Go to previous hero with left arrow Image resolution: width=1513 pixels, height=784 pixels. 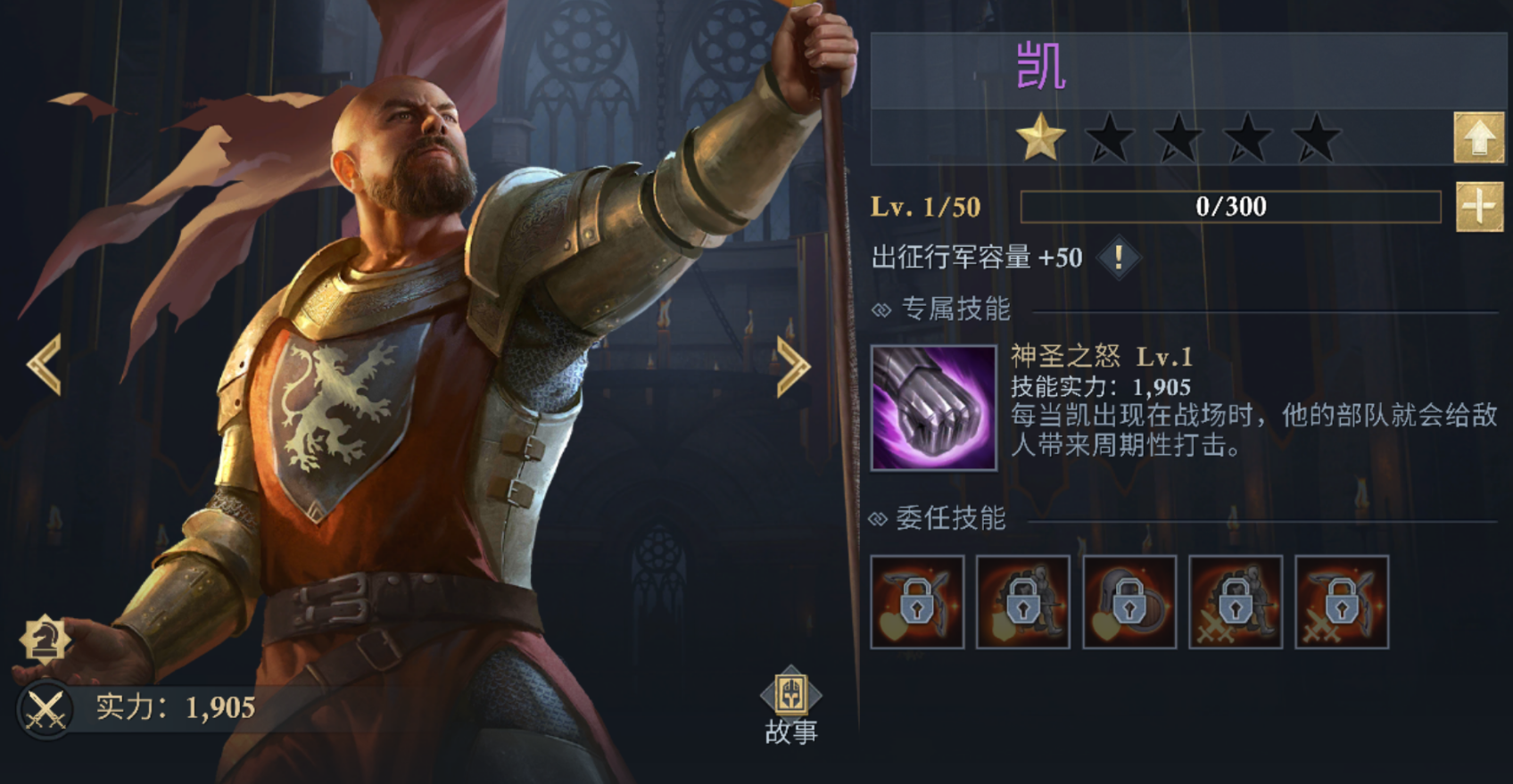[x=44, y=364]
